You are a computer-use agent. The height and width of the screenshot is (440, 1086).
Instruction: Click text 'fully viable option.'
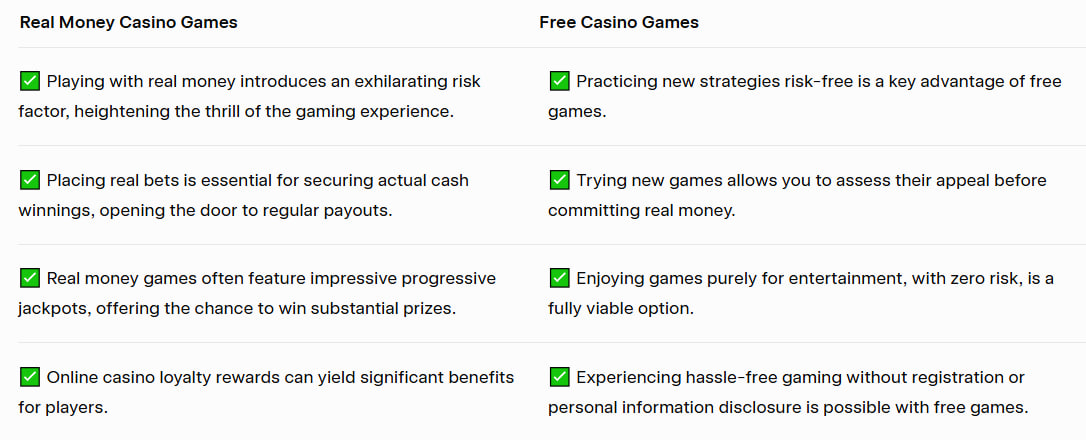(x=621, y=309)
